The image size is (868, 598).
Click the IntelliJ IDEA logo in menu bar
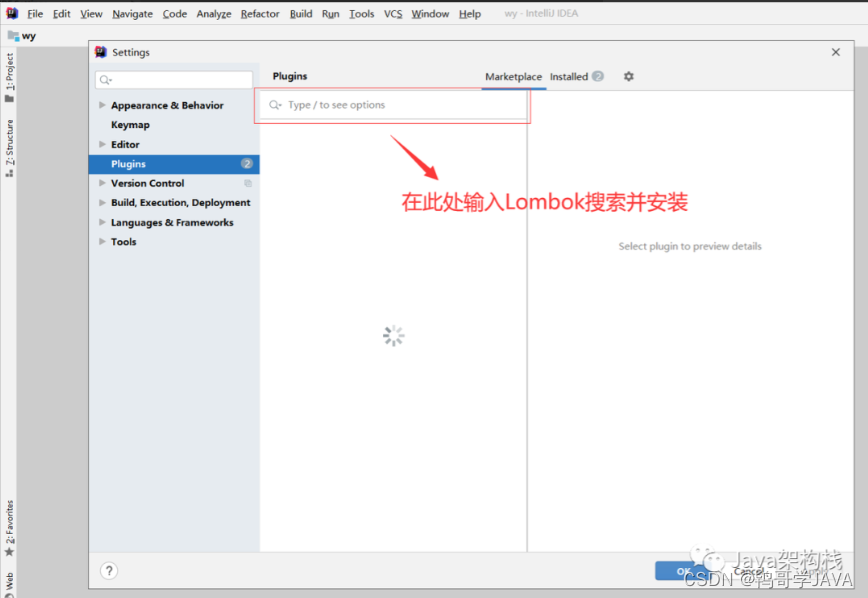[12, 13]
